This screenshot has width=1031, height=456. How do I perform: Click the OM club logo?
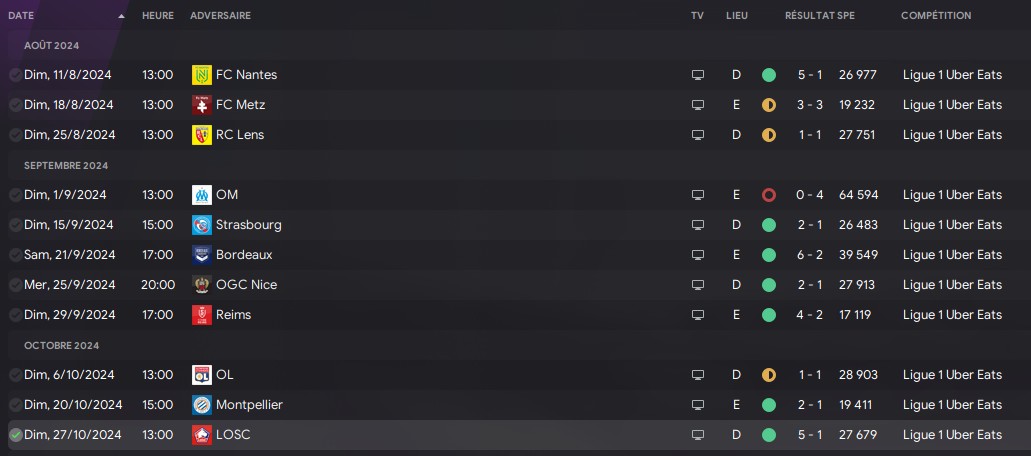coord(202,195)
